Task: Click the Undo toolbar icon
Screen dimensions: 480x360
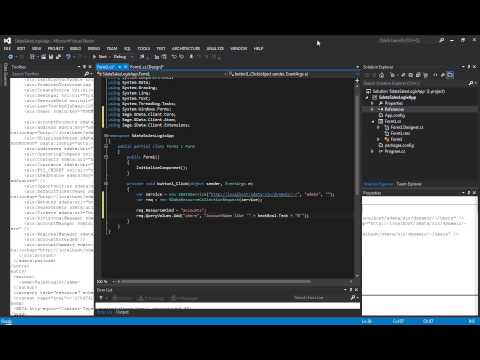Action: [68, 57]
